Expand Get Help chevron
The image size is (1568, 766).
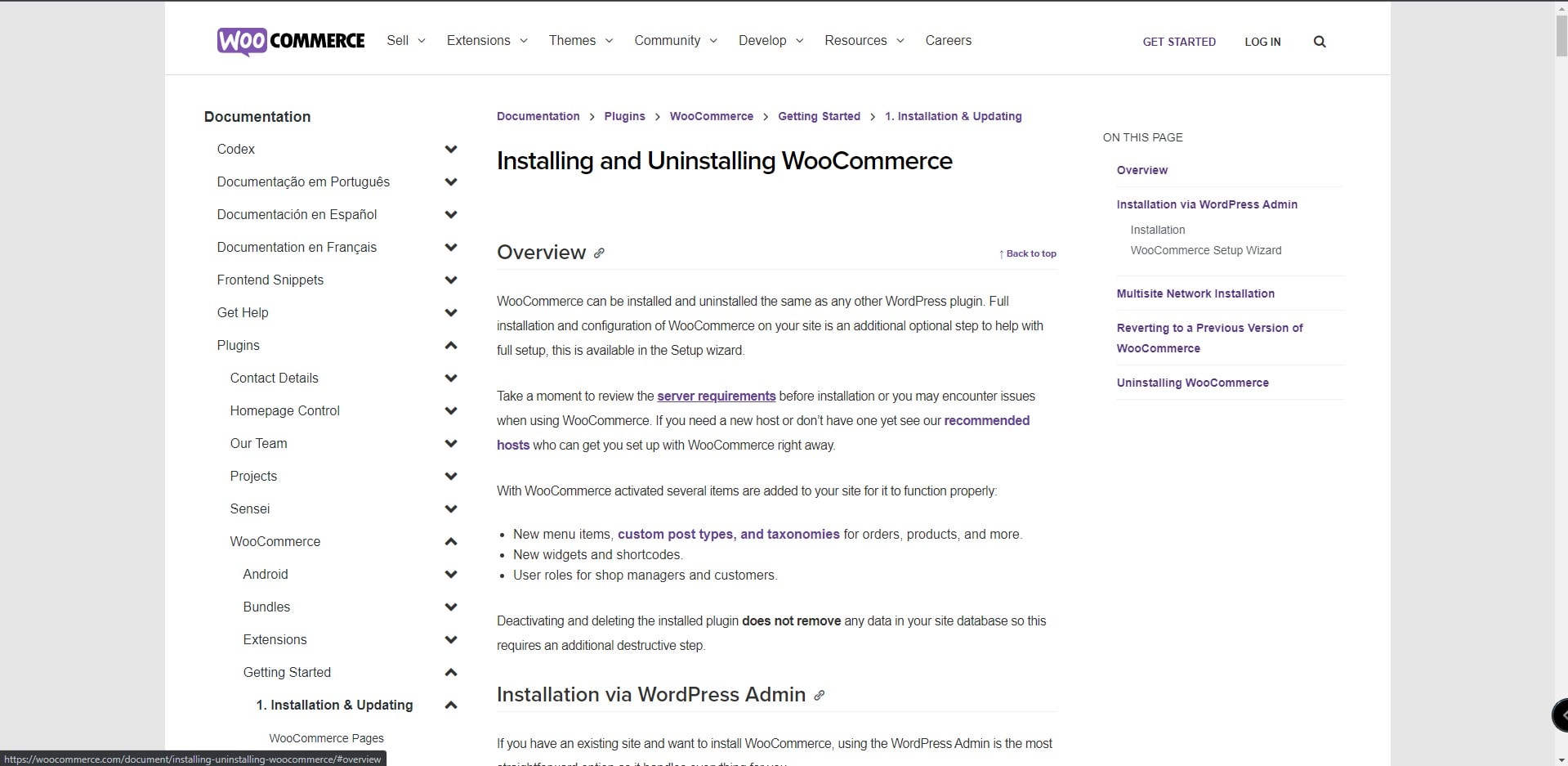click(x=451, y=313)
